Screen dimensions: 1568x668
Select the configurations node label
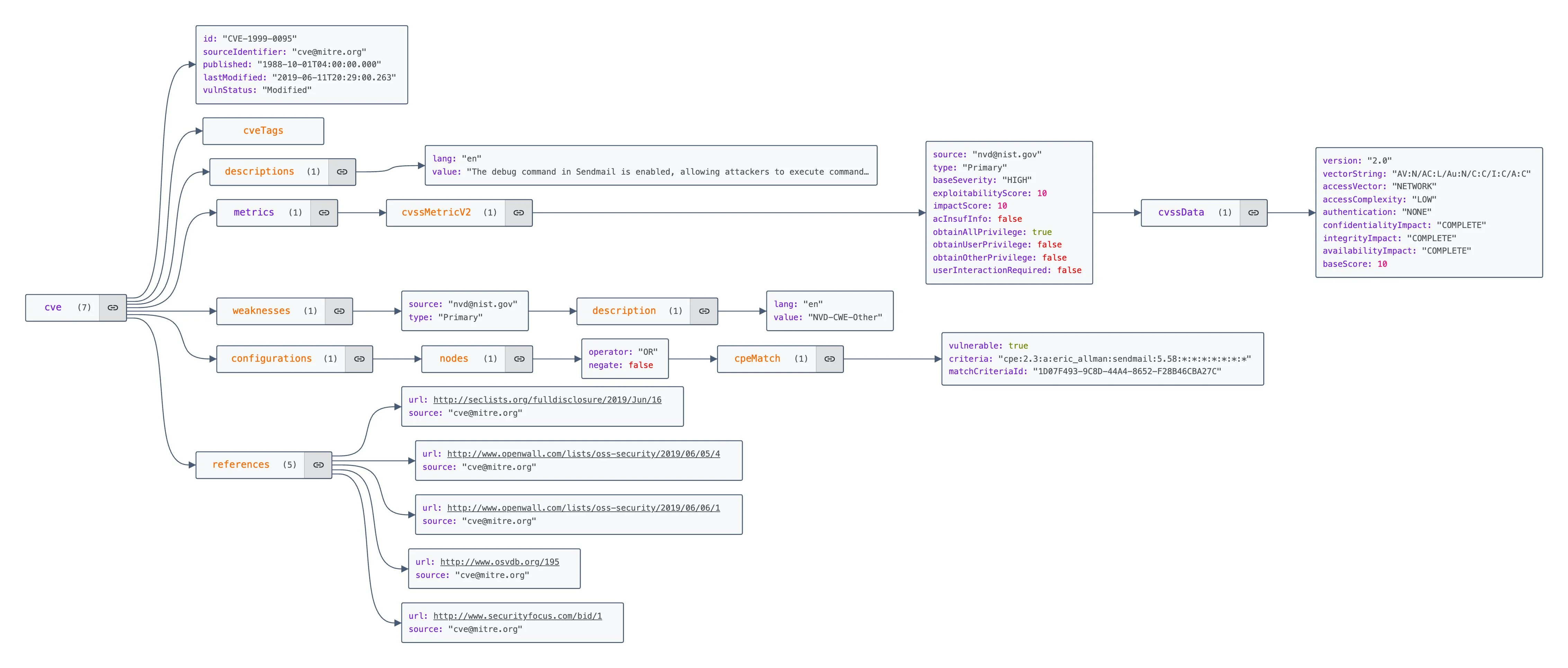click(x=271, y=359)
